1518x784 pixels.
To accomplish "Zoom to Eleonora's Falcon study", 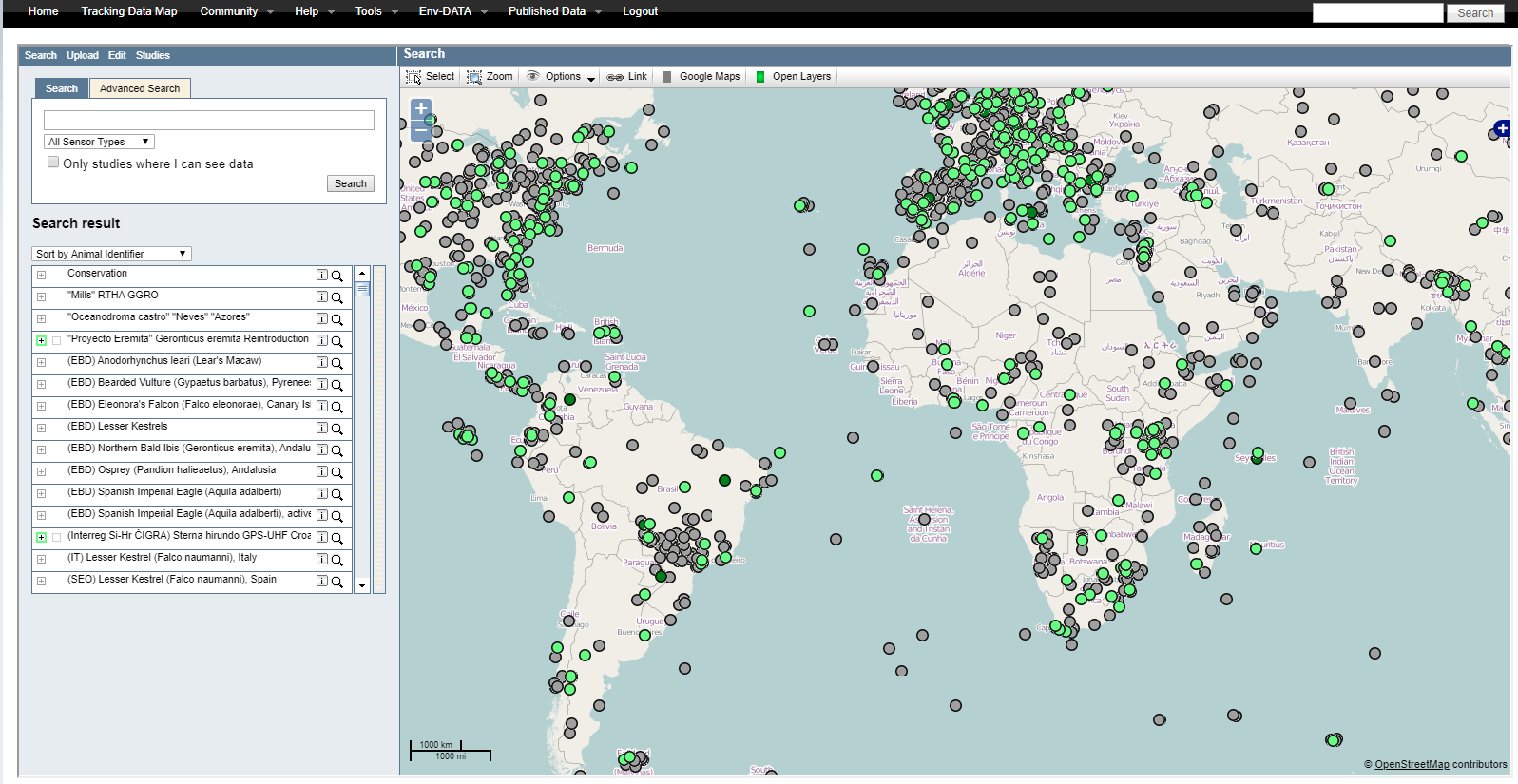I will point(336,407).
